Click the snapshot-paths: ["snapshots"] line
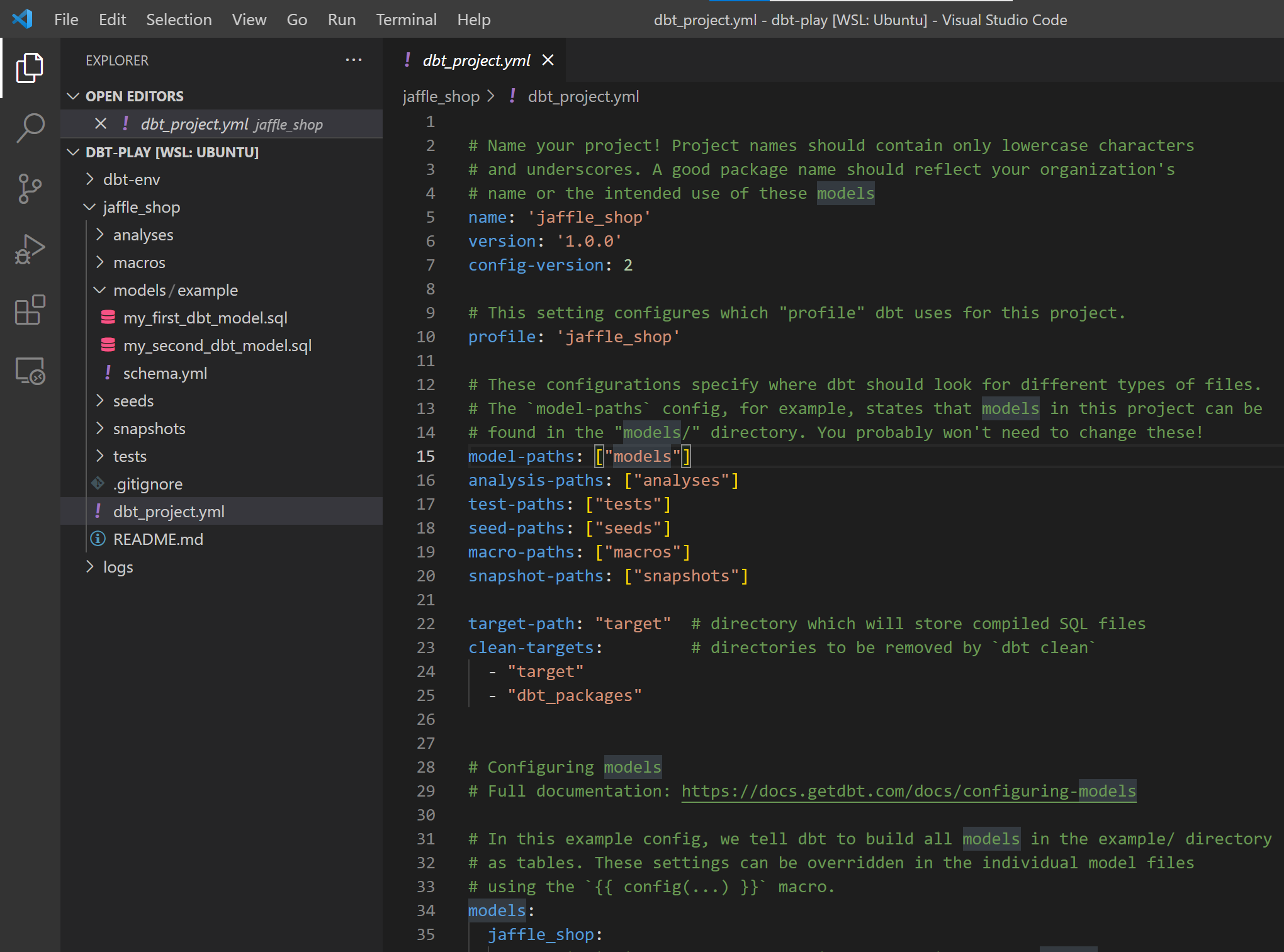This screenshot has width=1284, height=952. 608,576
